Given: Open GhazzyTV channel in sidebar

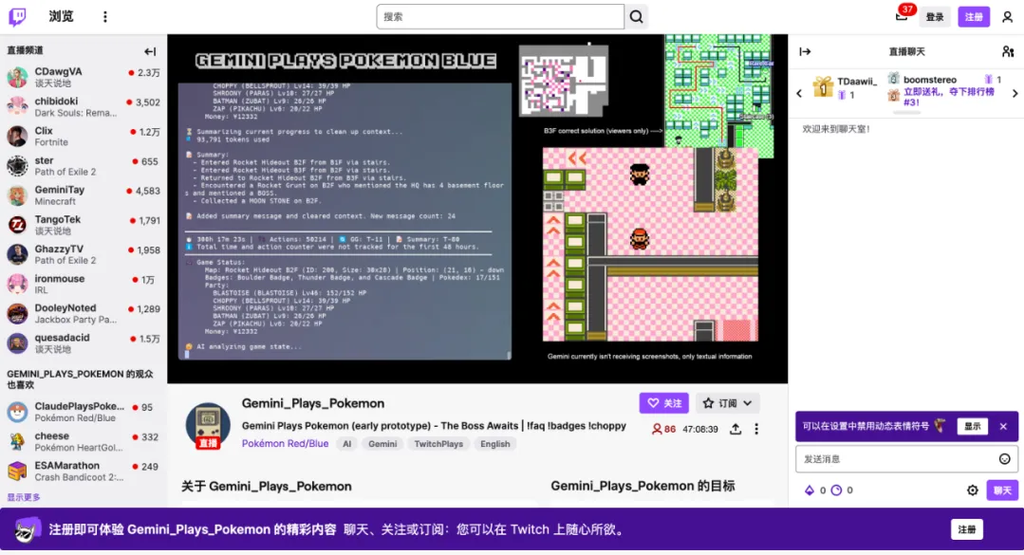Looking at the screenshot, I should pyautogui.click(x=84, y=255).
